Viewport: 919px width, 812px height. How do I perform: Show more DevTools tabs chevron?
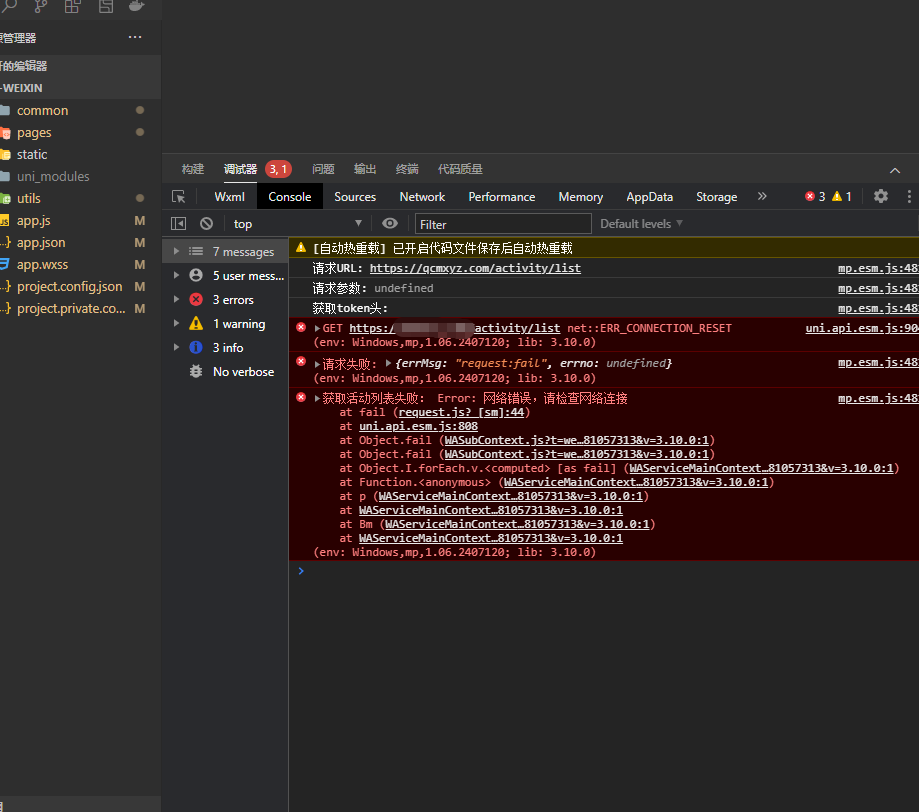click(762, 196)
